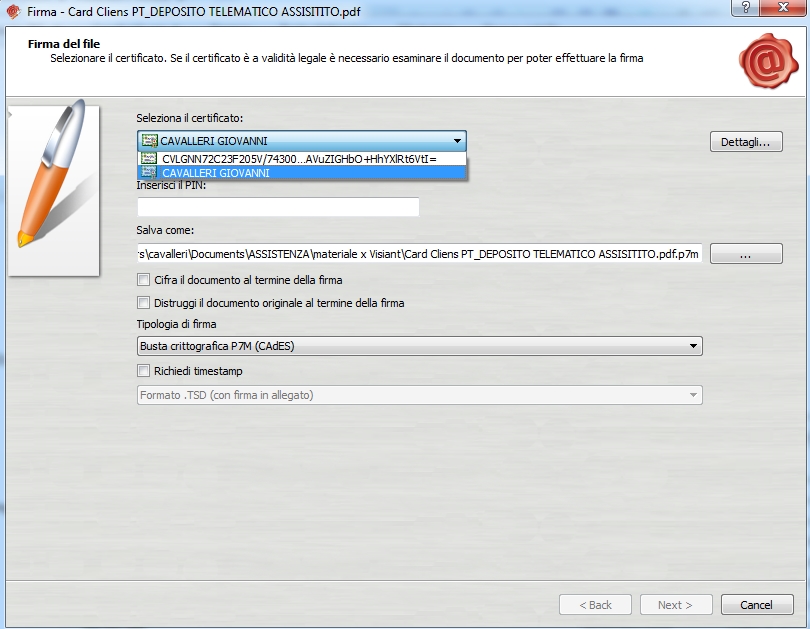Image resolution: width=810 pixels, height=629 pixels.
Task: Click the Cancel button
Action: pos(756,605)
